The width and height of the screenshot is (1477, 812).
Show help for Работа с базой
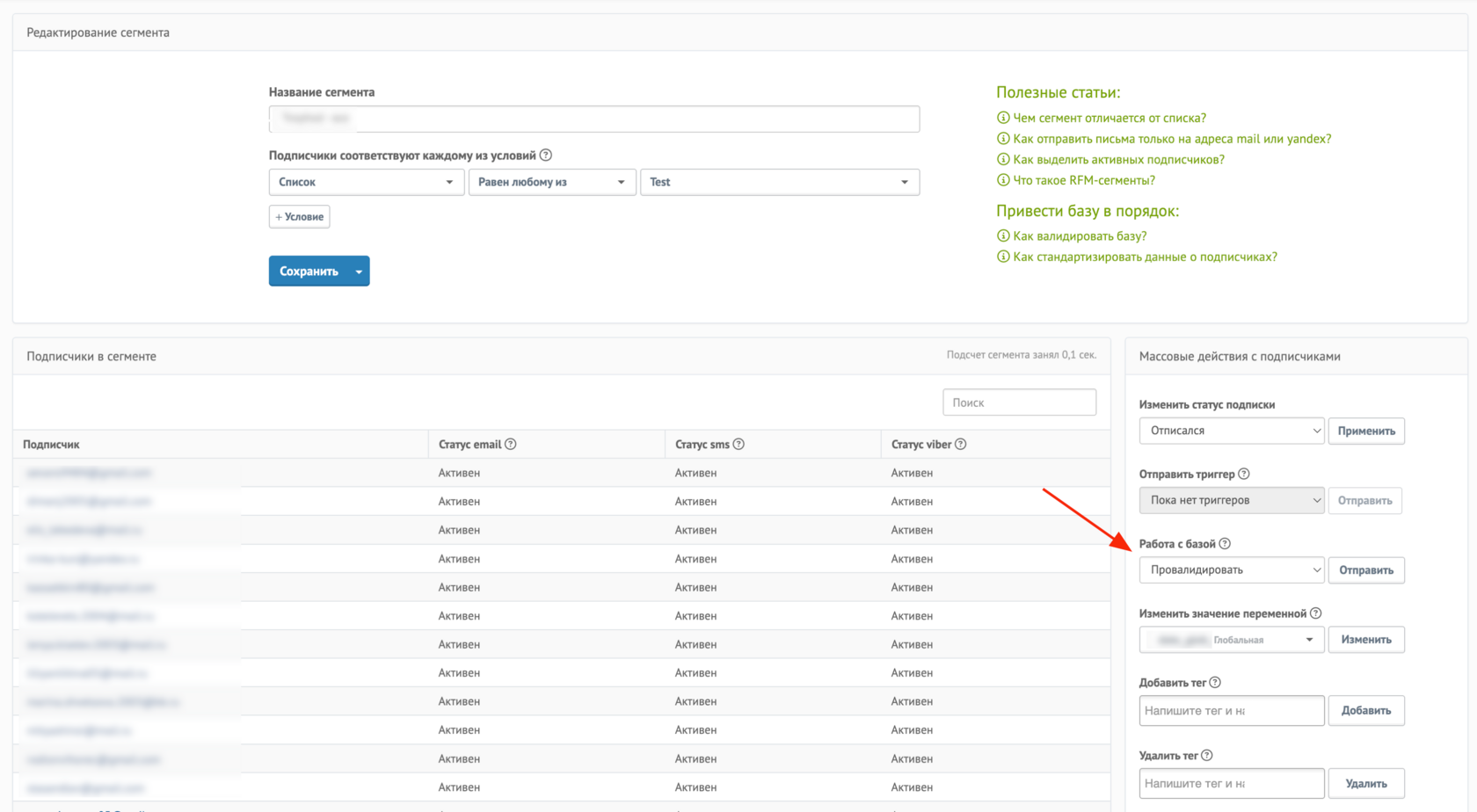click(1225, 544)
